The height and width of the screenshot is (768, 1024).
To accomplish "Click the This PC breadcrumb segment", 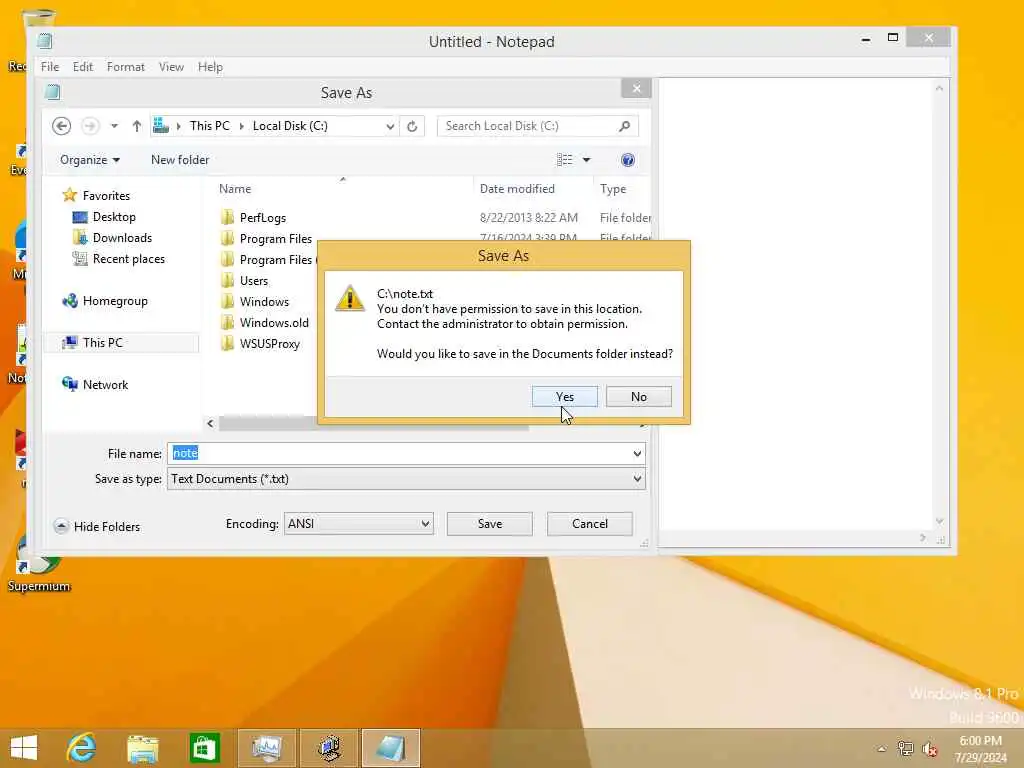I will tap(210, 126).
